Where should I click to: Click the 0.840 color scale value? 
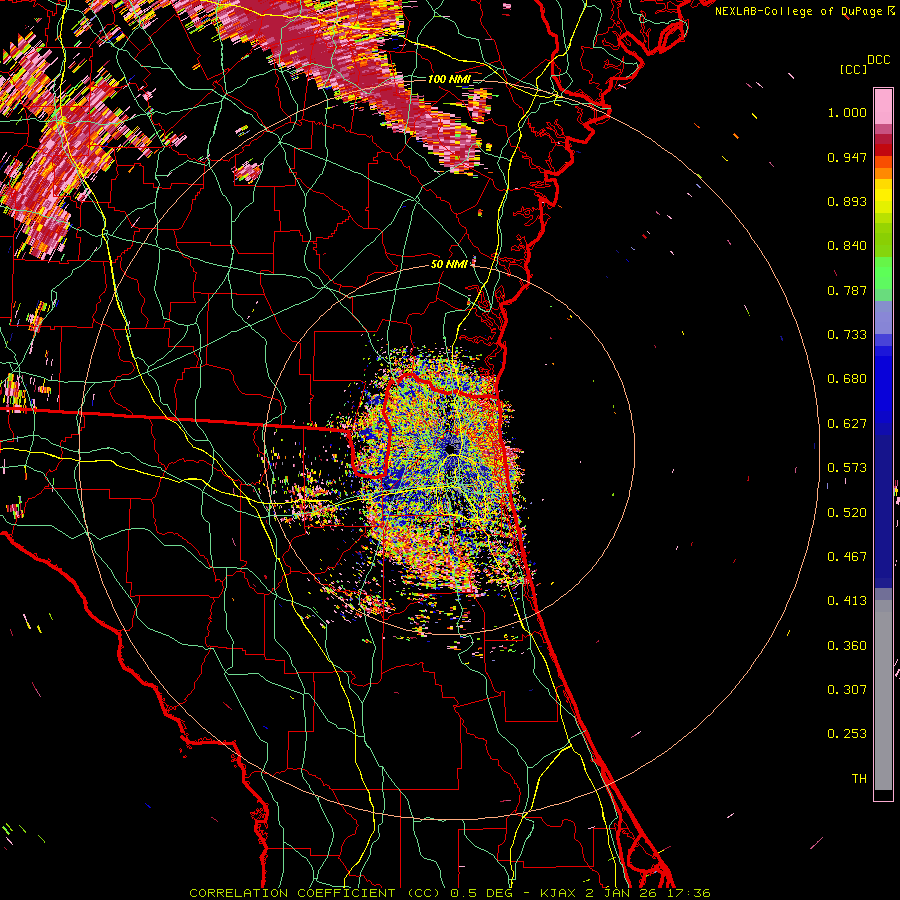pyautogui.click(x=847, y=246)
